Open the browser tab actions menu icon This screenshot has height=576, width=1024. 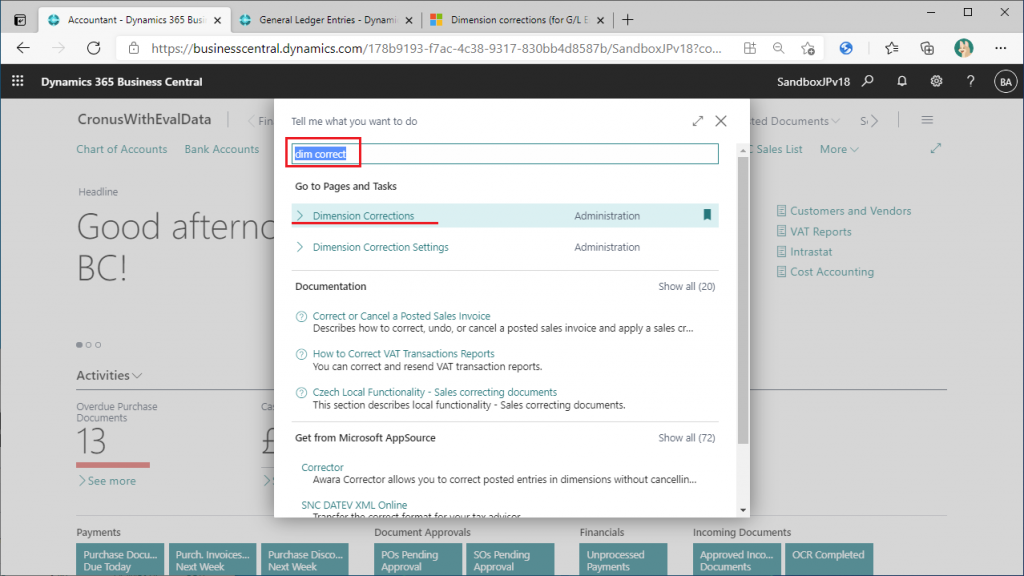[20, 20]
